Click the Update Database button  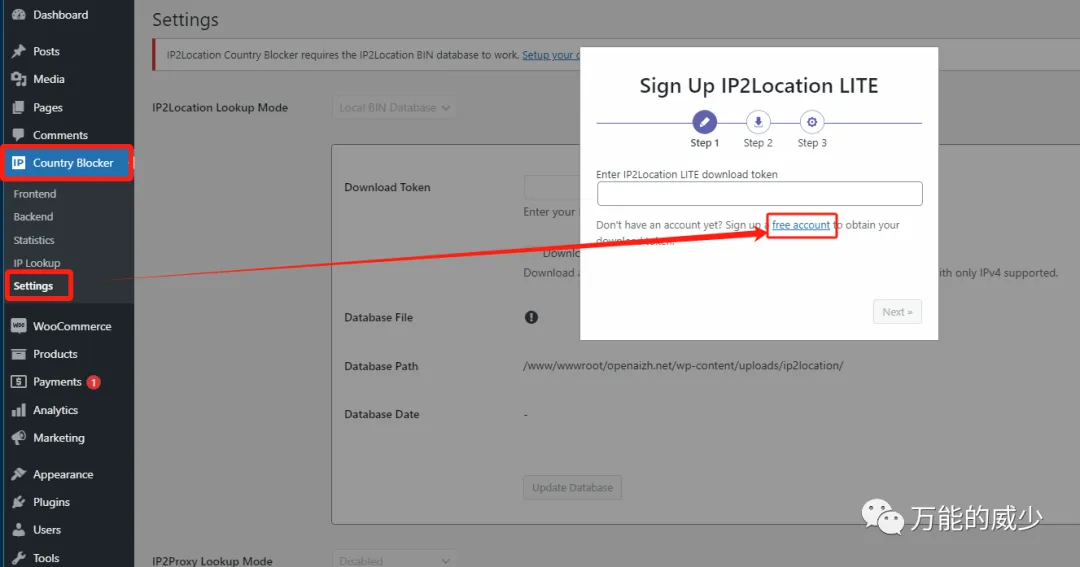click(x=572, y=487)
